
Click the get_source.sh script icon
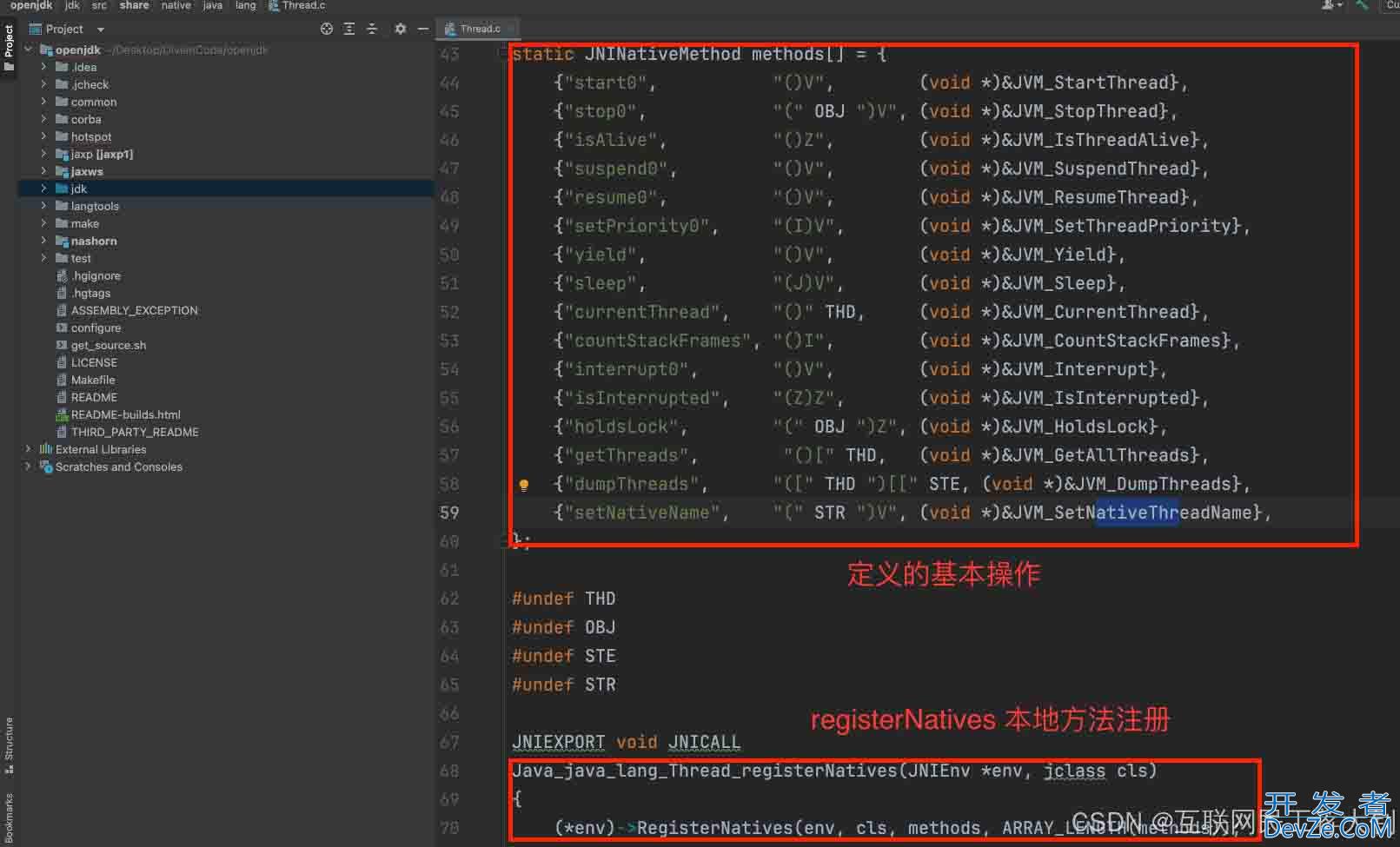pos(62,345)
